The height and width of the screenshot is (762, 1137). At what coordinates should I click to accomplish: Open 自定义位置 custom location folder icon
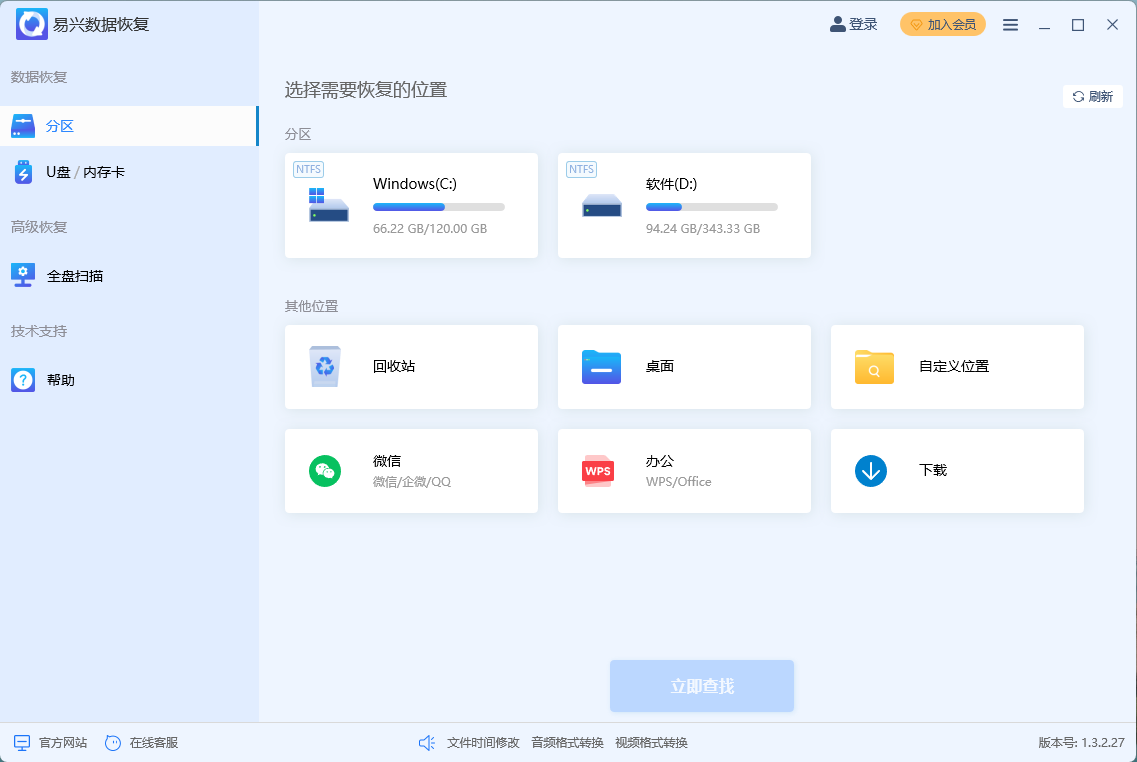point(874,367)
